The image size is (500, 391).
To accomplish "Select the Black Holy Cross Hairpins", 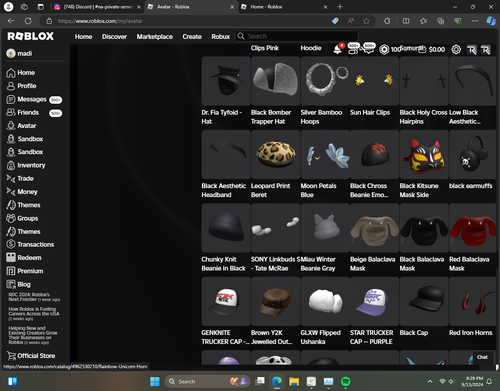I will 424,81.
